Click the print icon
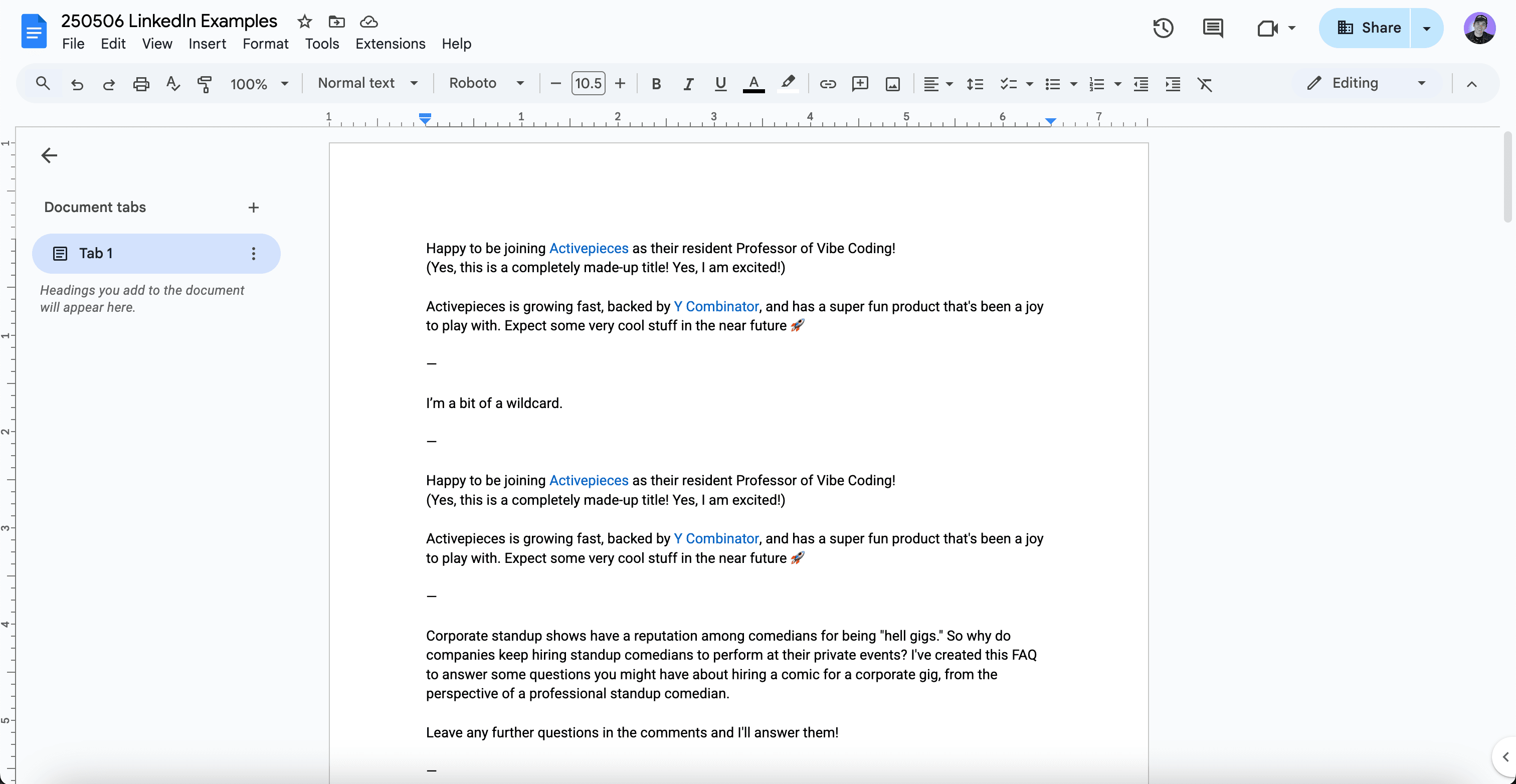Viewport: 1516px width, 784px height. coord(141,84)
